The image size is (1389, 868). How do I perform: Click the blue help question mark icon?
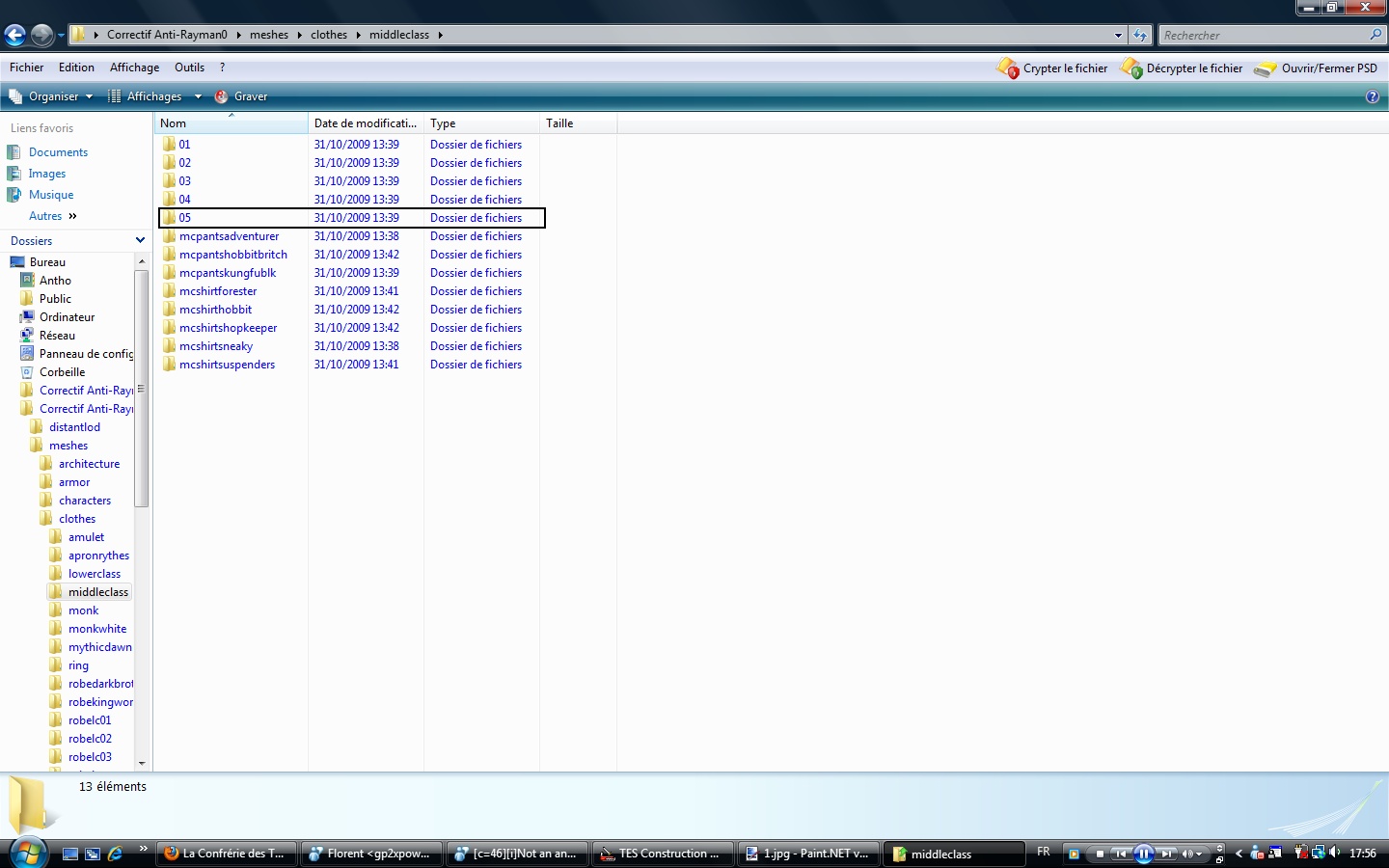(1372, 96)
